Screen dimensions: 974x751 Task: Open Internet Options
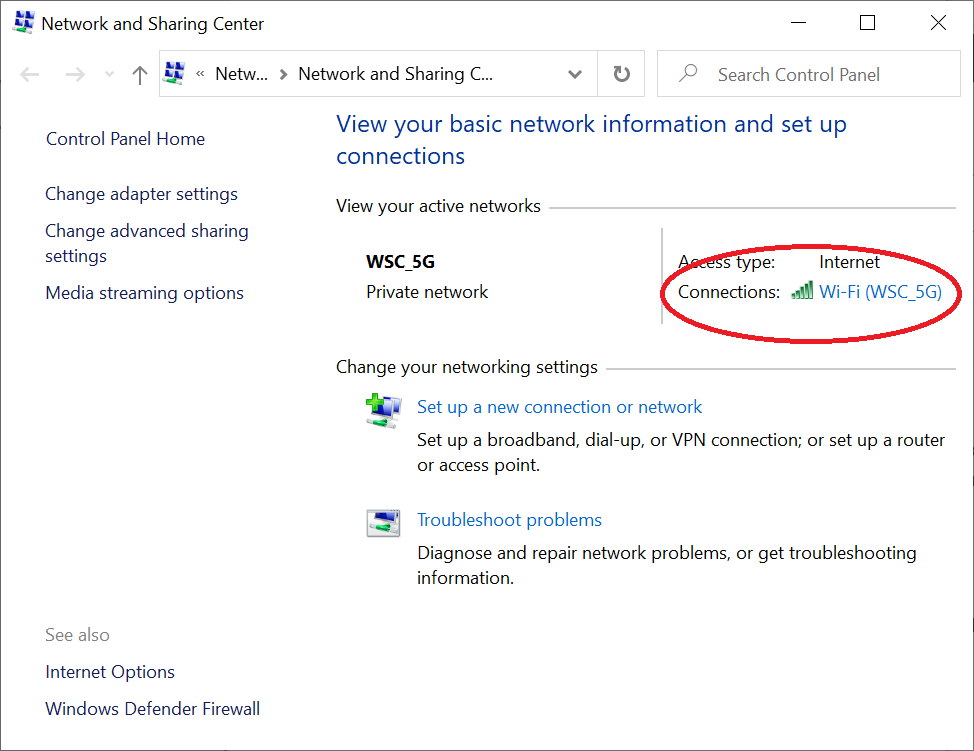point(110,671)
